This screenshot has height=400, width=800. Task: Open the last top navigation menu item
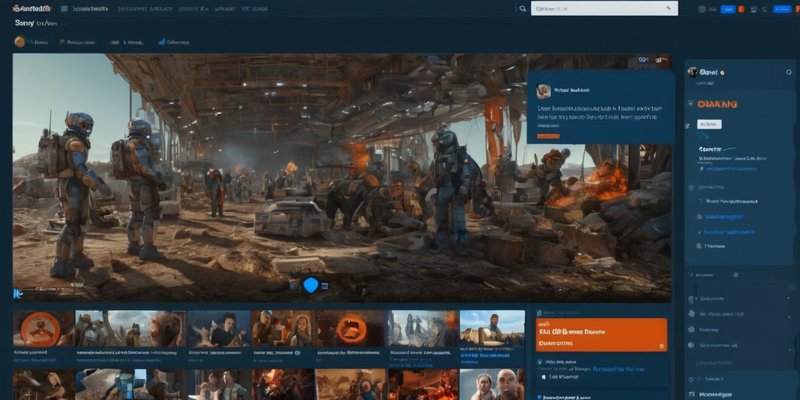pos(254,9)
